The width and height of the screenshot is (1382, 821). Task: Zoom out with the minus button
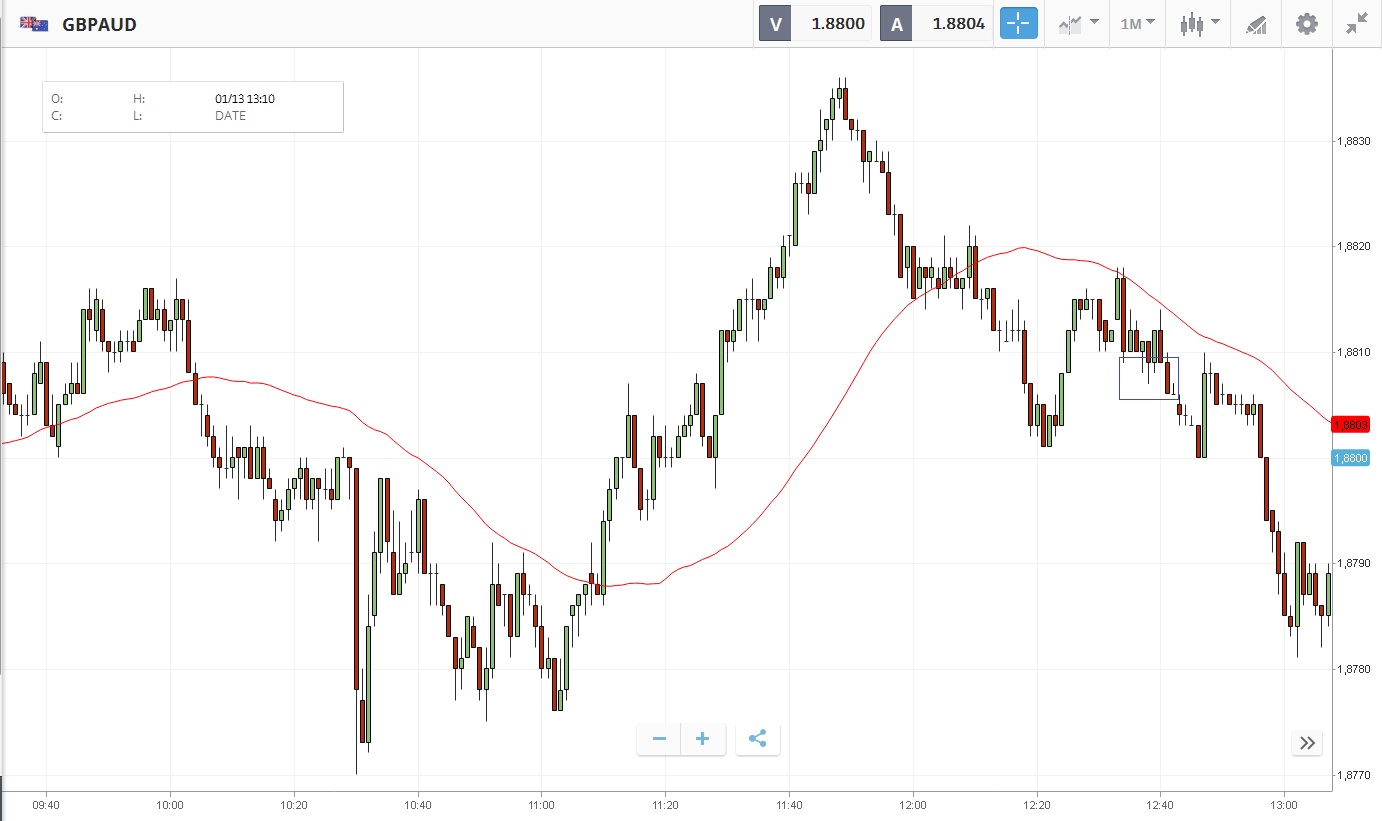(x=659, y=739)
